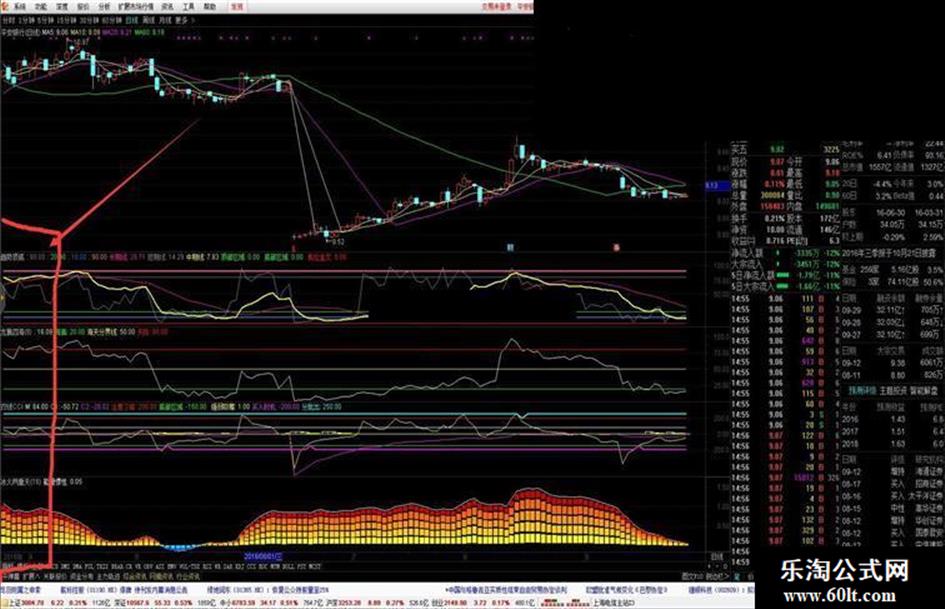
Task: Click the 上海电信主站 server status
Action: coord(613,602)
